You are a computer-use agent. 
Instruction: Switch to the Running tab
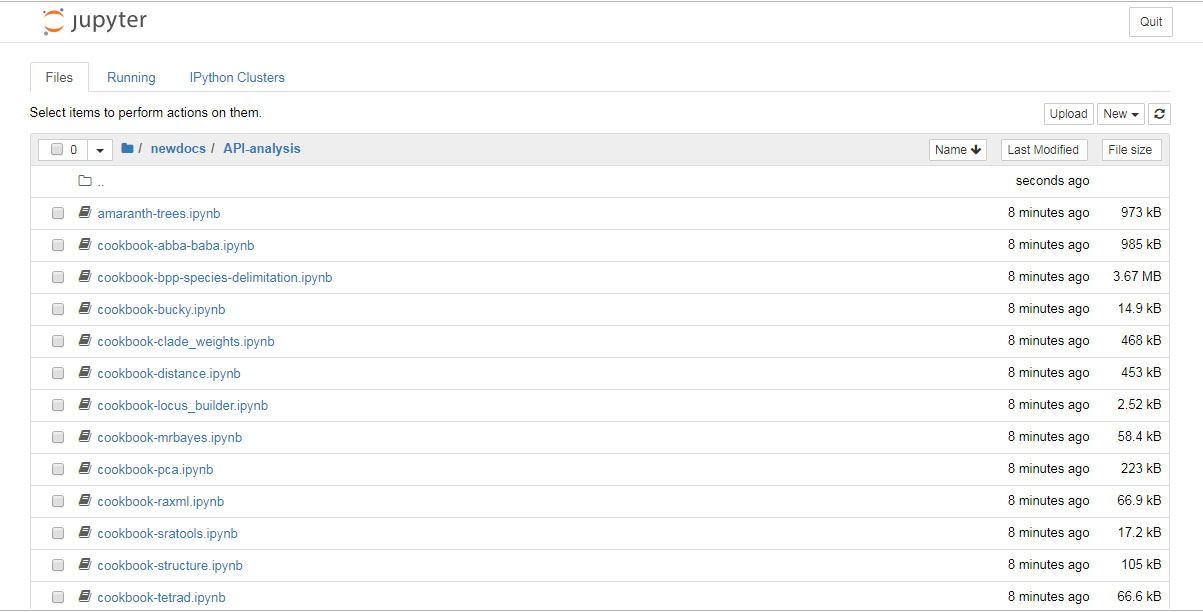point(131,77)
